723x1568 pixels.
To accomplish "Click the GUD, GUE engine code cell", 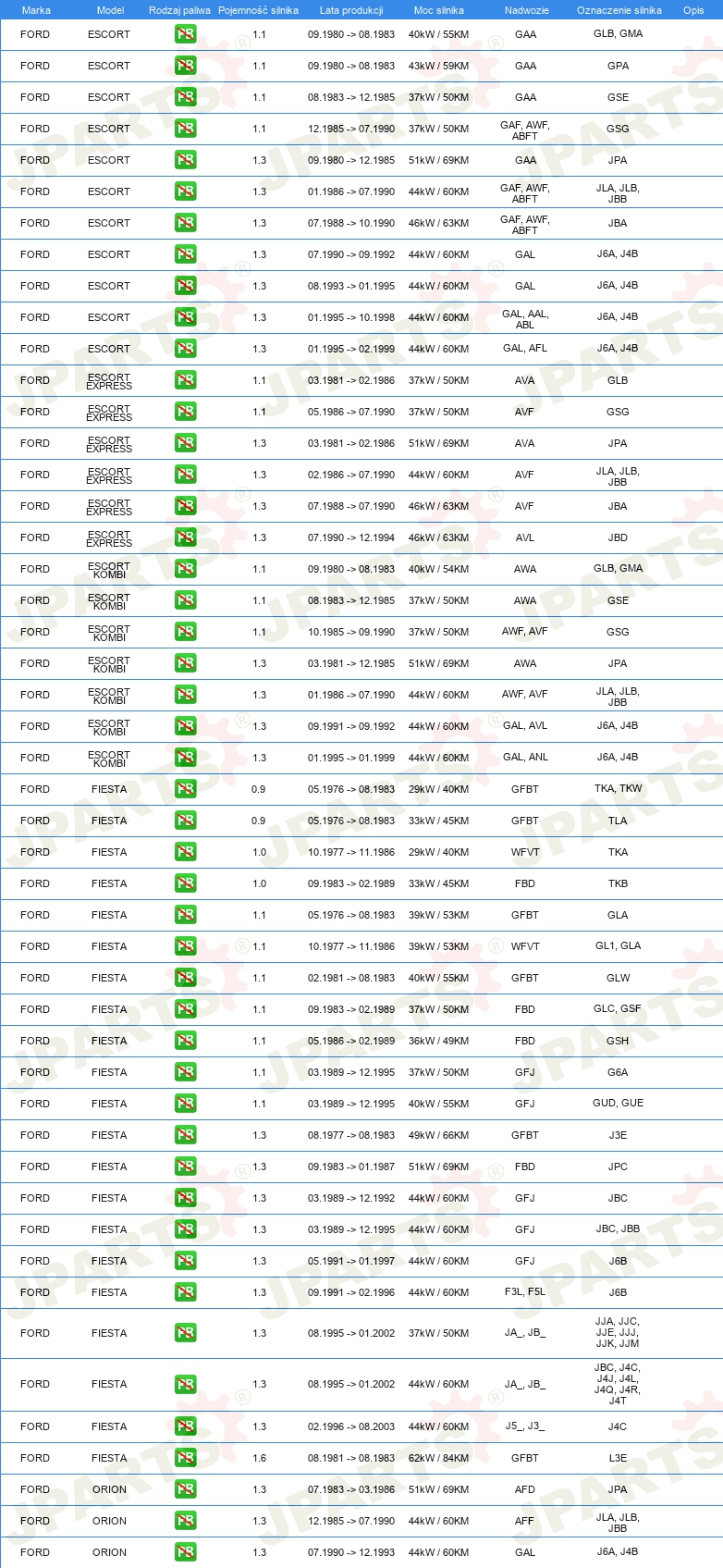I will click(x=618, y=1103).
